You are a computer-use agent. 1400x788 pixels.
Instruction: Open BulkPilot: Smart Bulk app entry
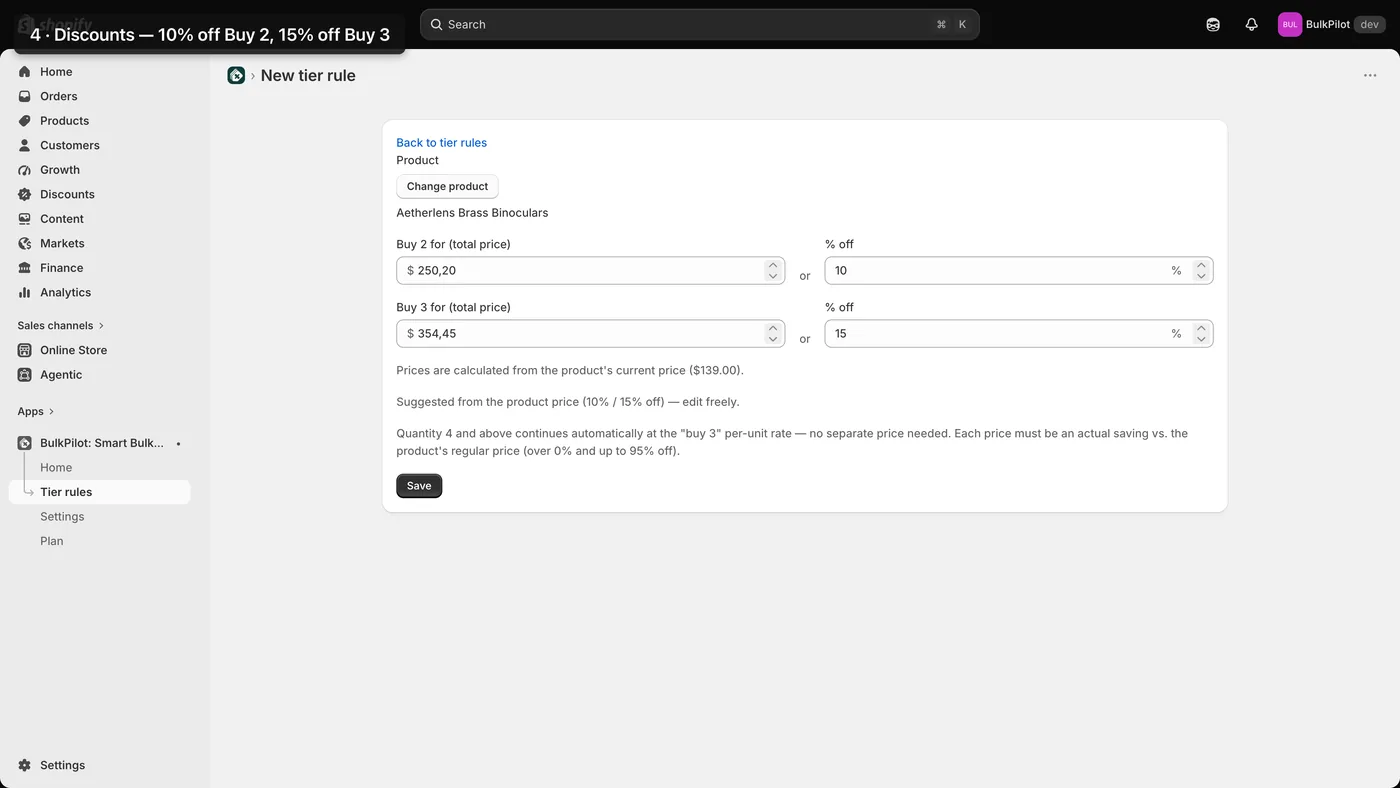100,443
